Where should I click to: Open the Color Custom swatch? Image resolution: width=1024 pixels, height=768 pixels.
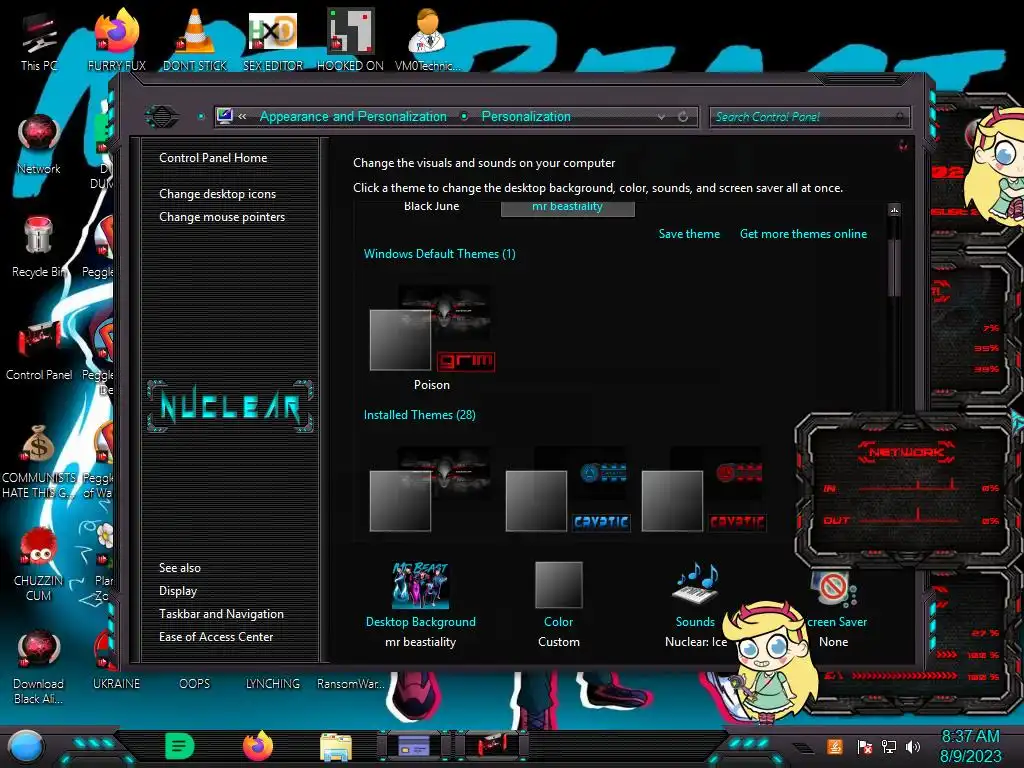558,585
